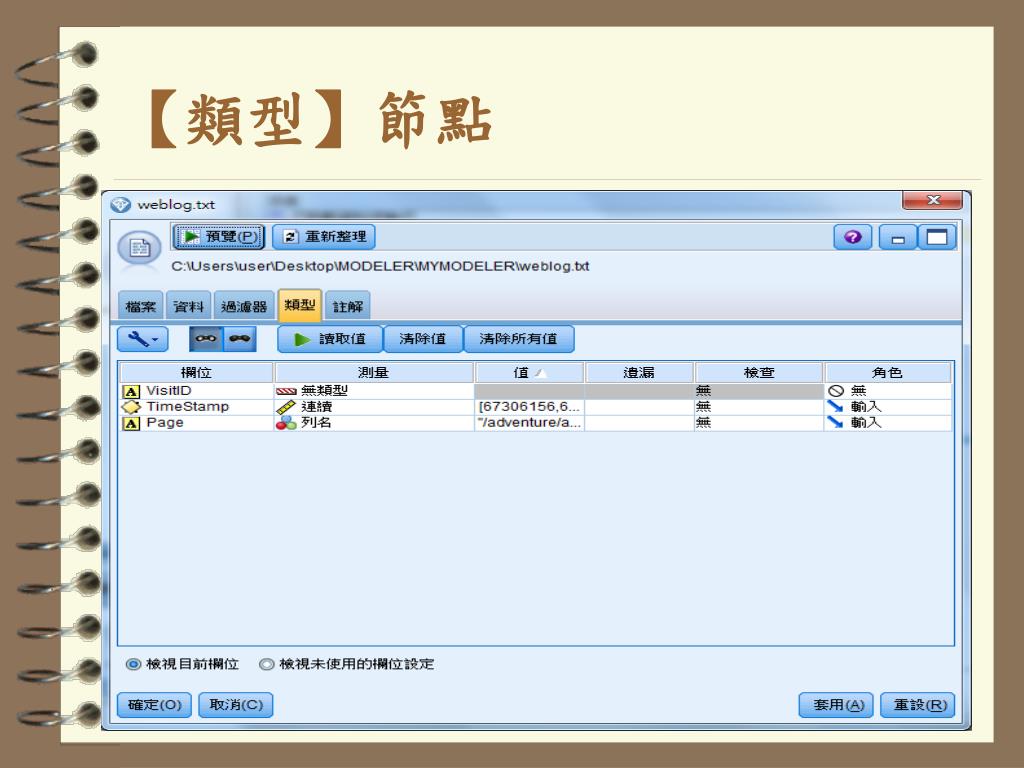Open the 註解 tab
Viewport: 1024px width, 768px height.
coord(347,306)
